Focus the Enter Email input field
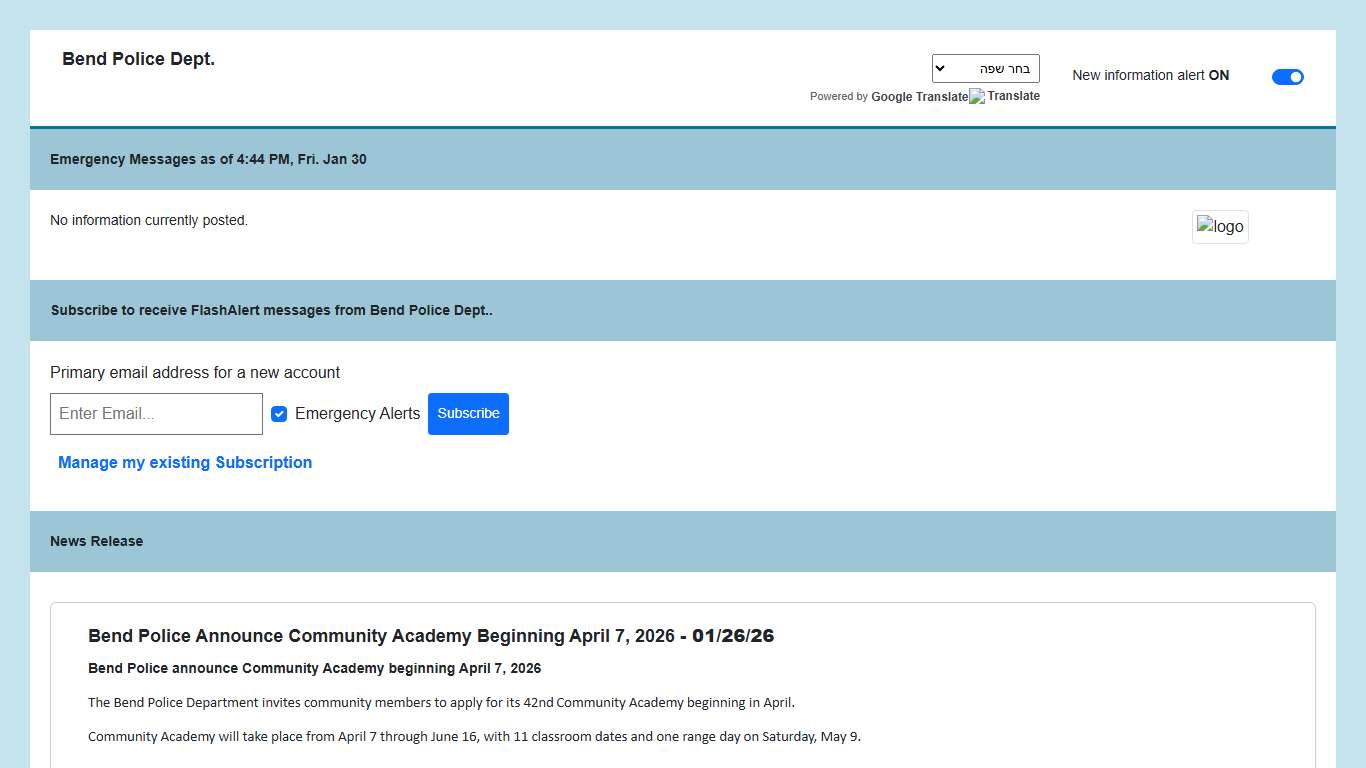This screenshot has width=1366, height=768. click(x=156, y=414)
